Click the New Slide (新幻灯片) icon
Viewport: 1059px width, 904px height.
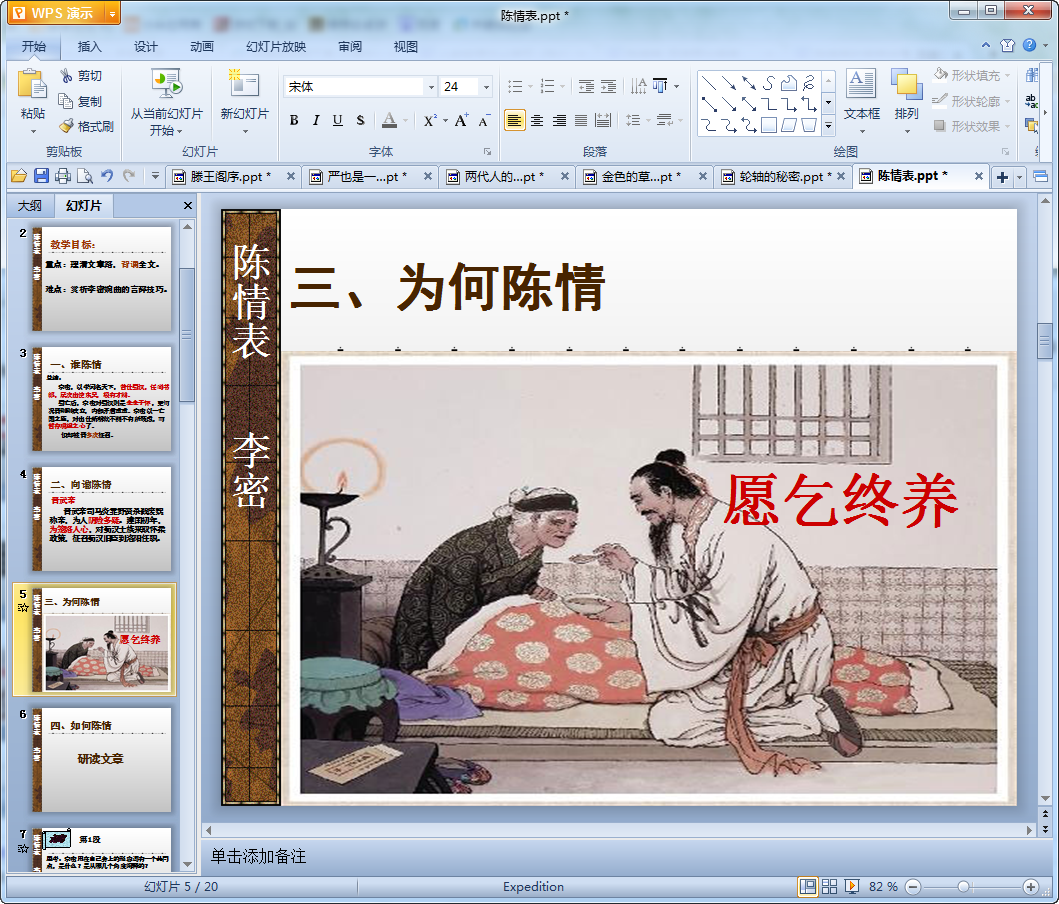pos(244,85)
